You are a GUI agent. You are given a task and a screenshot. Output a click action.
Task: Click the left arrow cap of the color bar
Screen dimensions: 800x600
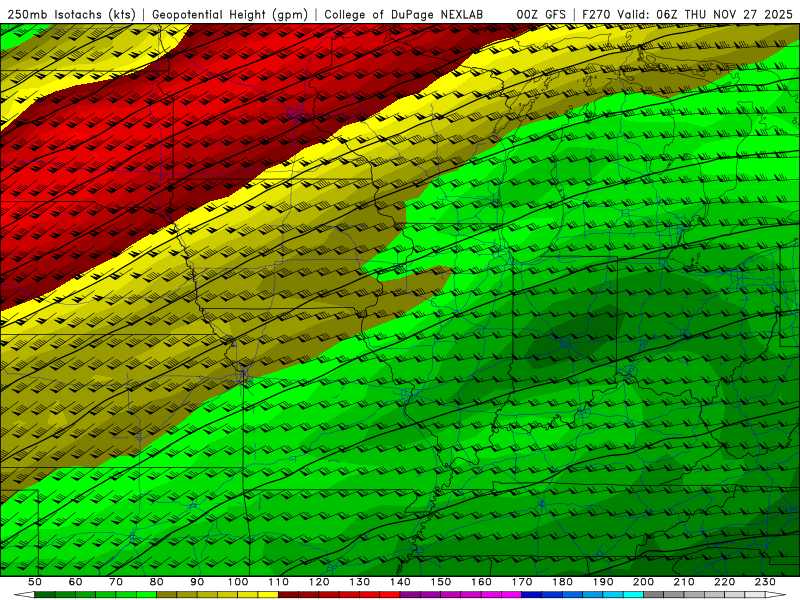24,595
